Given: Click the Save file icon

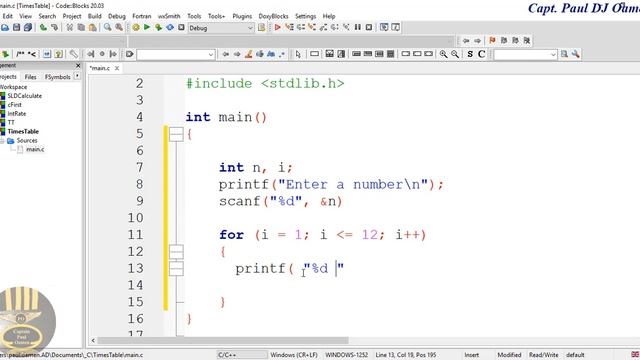Looking at the screenshot, I should [x=16, y=27].
